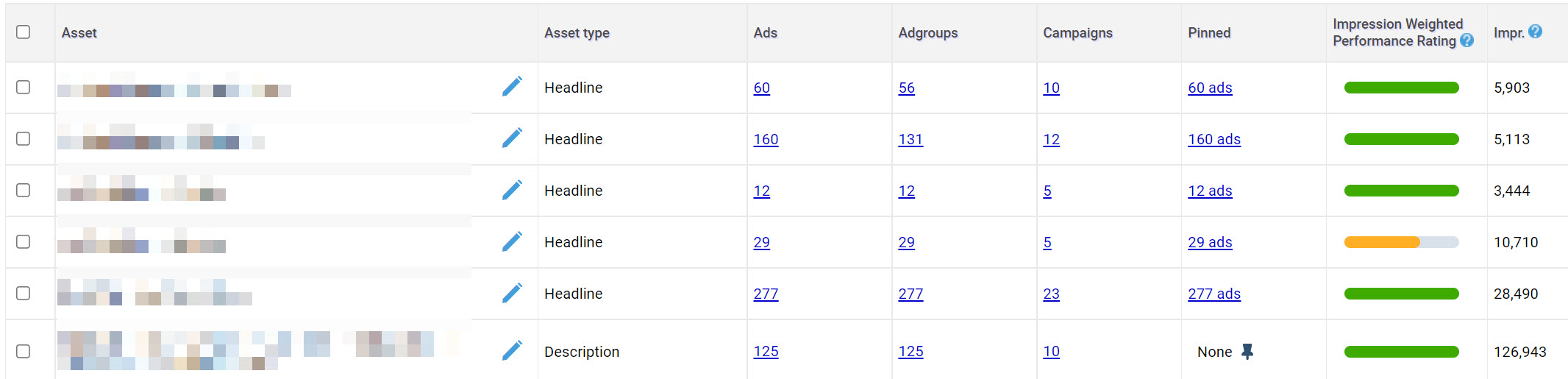
Task: Open the "60 ads" pinned link
Action: [1210, 88]
